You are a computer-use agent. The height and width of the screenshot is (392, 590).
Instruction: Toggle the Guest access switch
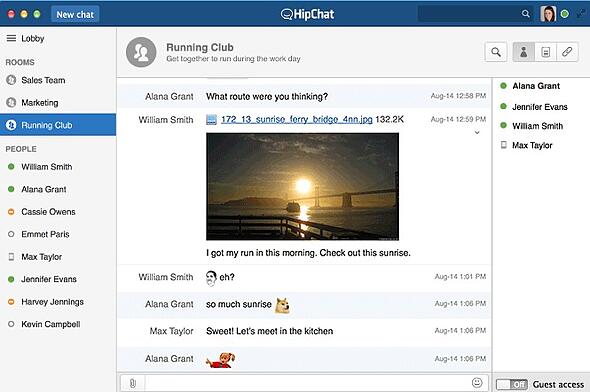(x=512, y=384)
